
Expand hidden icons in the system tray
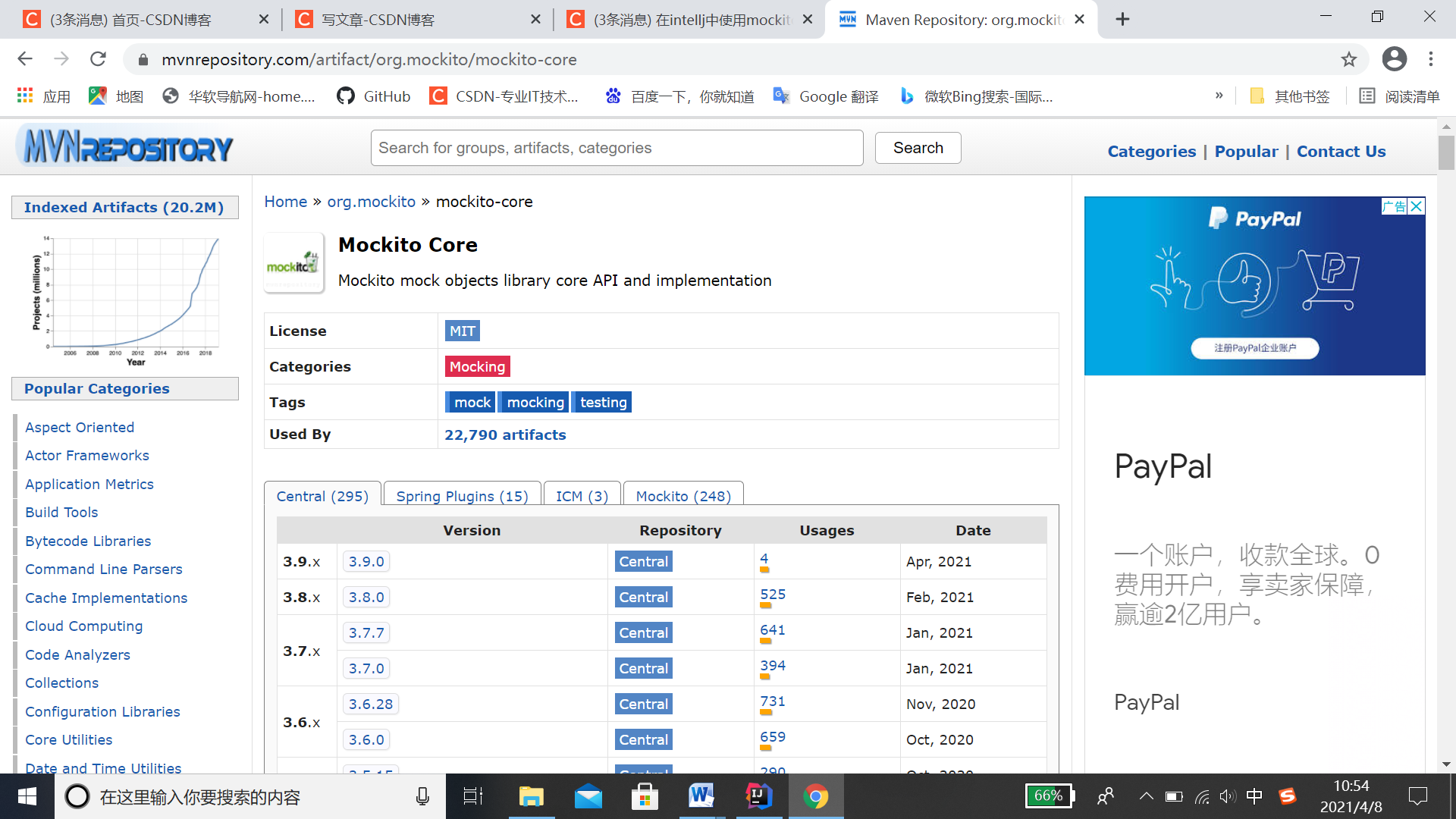(x=1146, y=796)
